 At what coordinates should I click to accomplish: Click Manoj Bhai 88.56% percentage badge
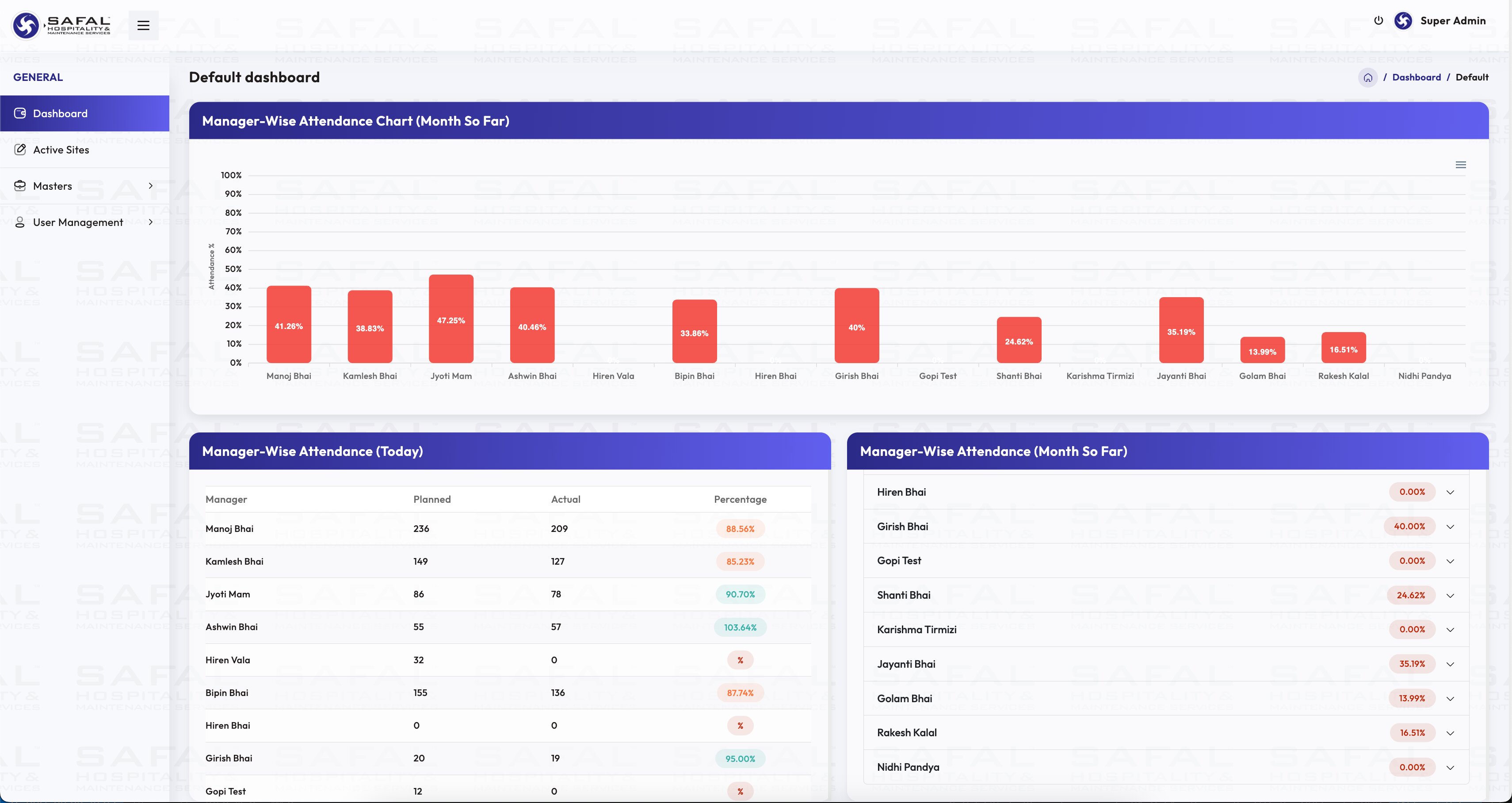pyautogui.click(x=740, y=529)
